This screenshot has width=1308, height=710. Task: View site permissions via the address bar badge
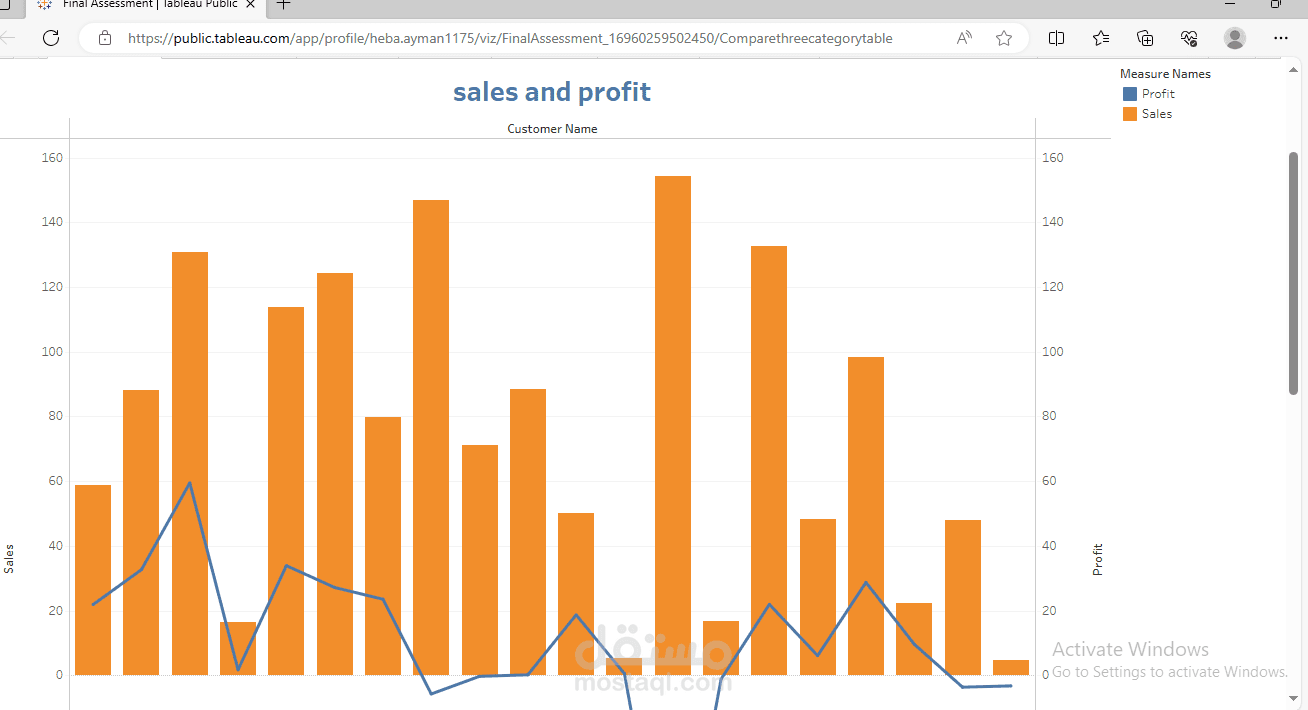point(105,38)
